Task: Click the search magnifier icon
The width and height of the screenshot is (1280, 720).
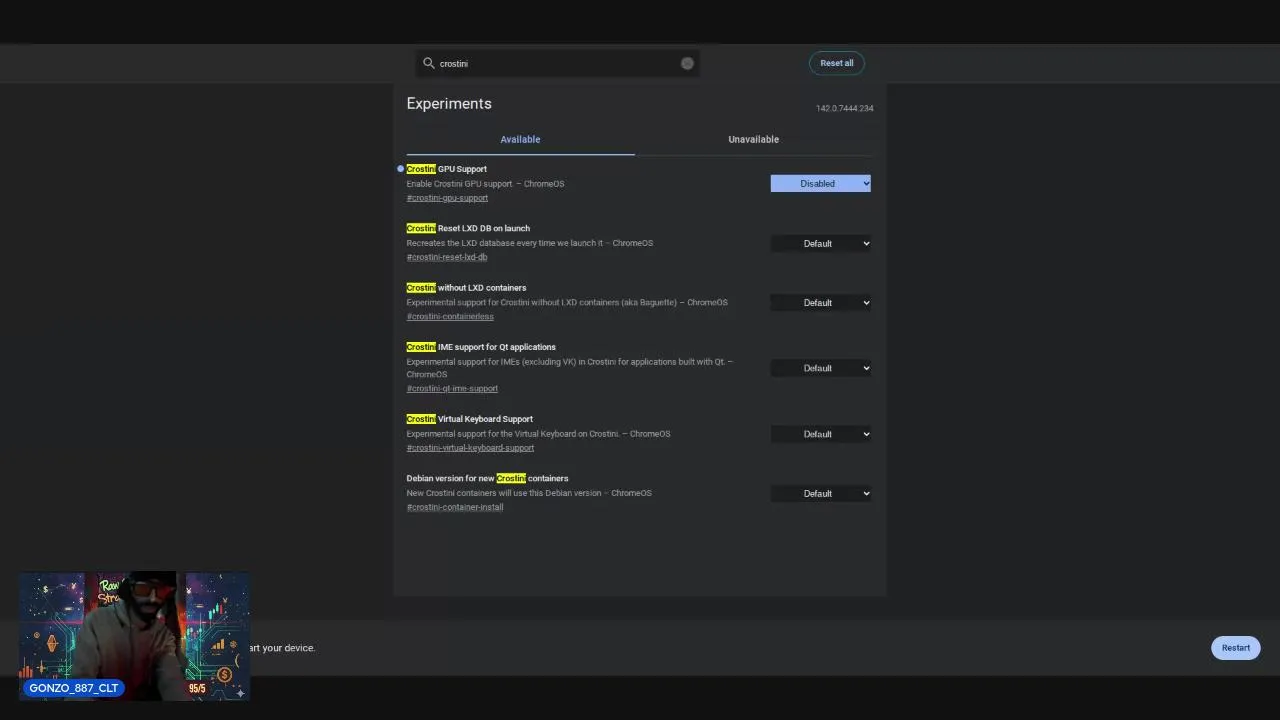Action: pos(429,63)
